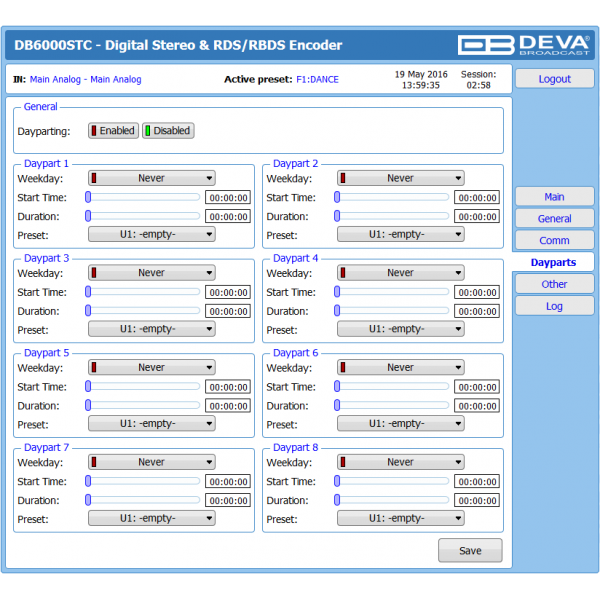Expand Daypart 8 Preset dropdown
Viewport: 600px width, 600px height.
(401, 518)
